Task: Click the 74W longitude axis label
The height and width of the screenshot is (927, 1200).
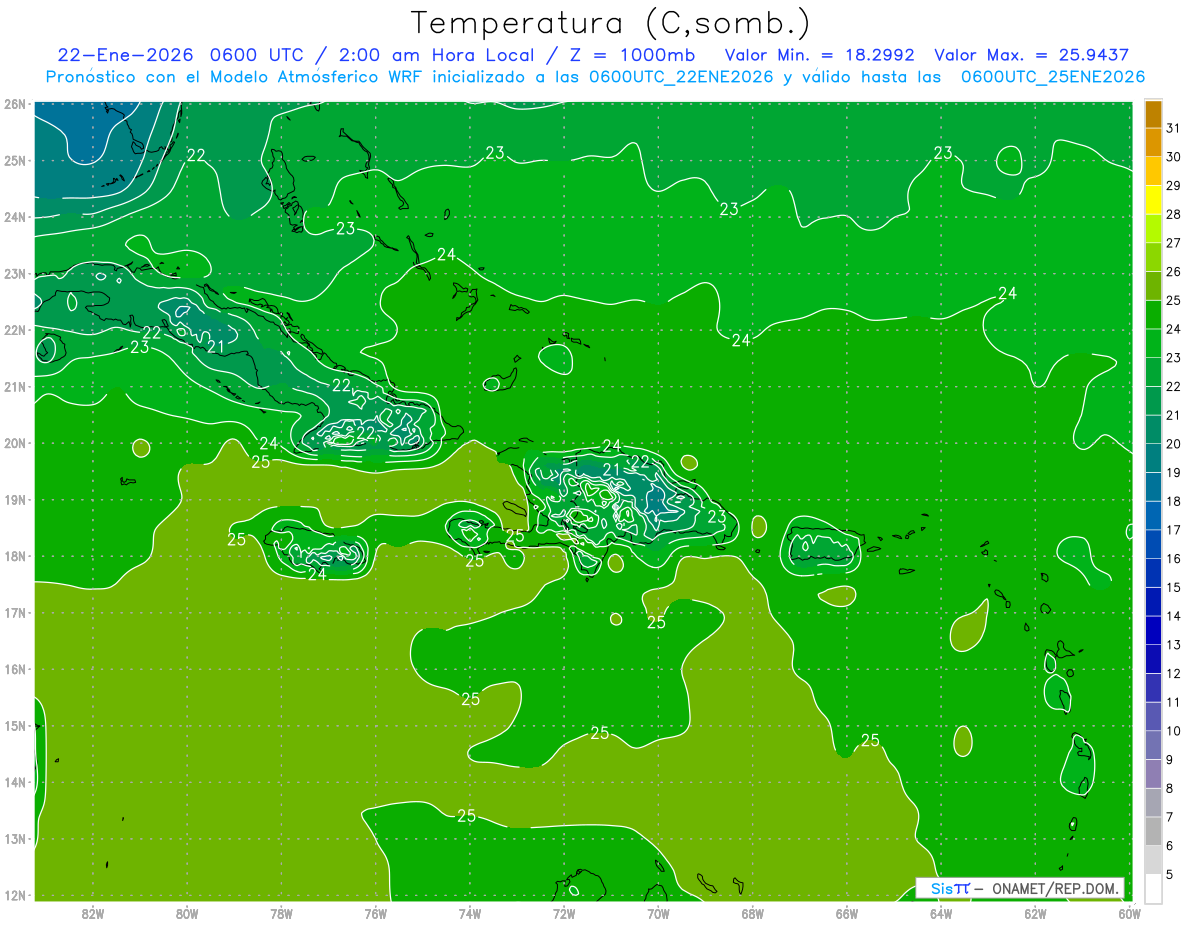Action: point(470,913)
